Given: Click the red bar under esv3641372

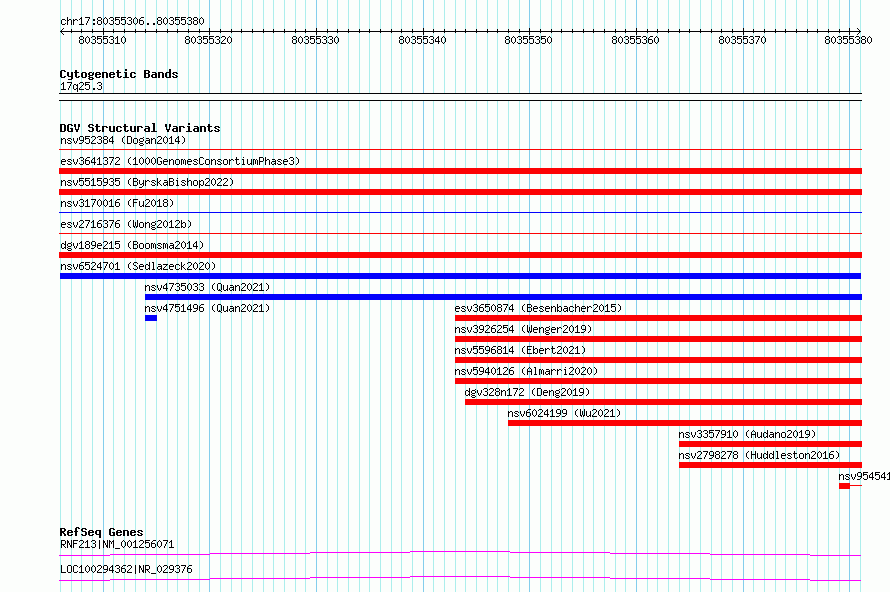Looking at the screenshot, I should pyautogui.click(x=460, y=171).
